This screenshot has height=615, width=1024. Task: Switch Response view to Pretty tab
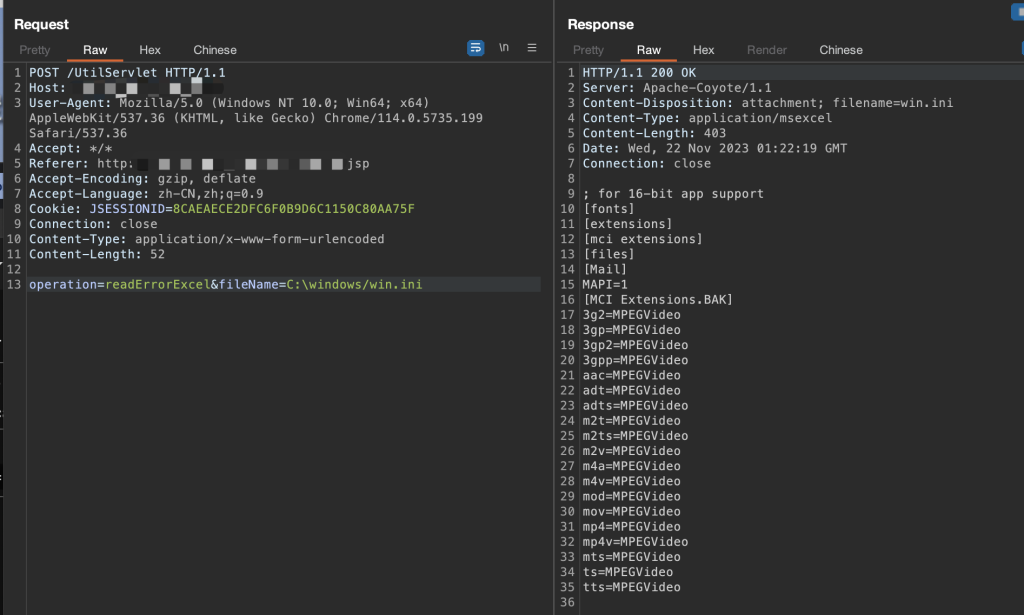(x=588, y=50)
